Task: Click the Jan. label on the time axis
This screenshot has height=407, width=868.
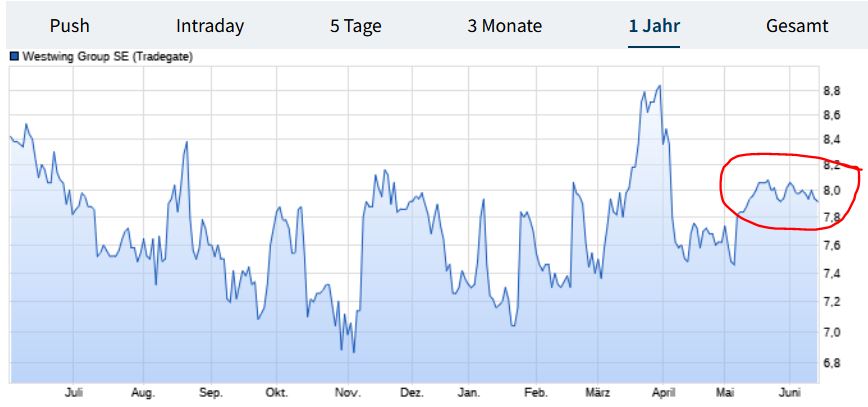Action: (x=468, y=394)
